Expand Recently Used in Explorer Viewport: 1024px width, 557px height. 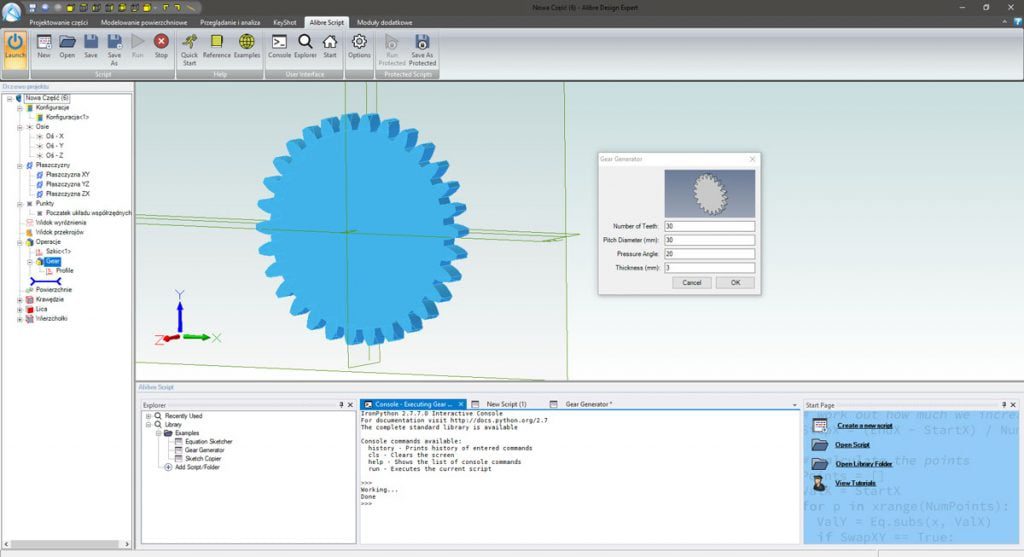pos(148,415)
